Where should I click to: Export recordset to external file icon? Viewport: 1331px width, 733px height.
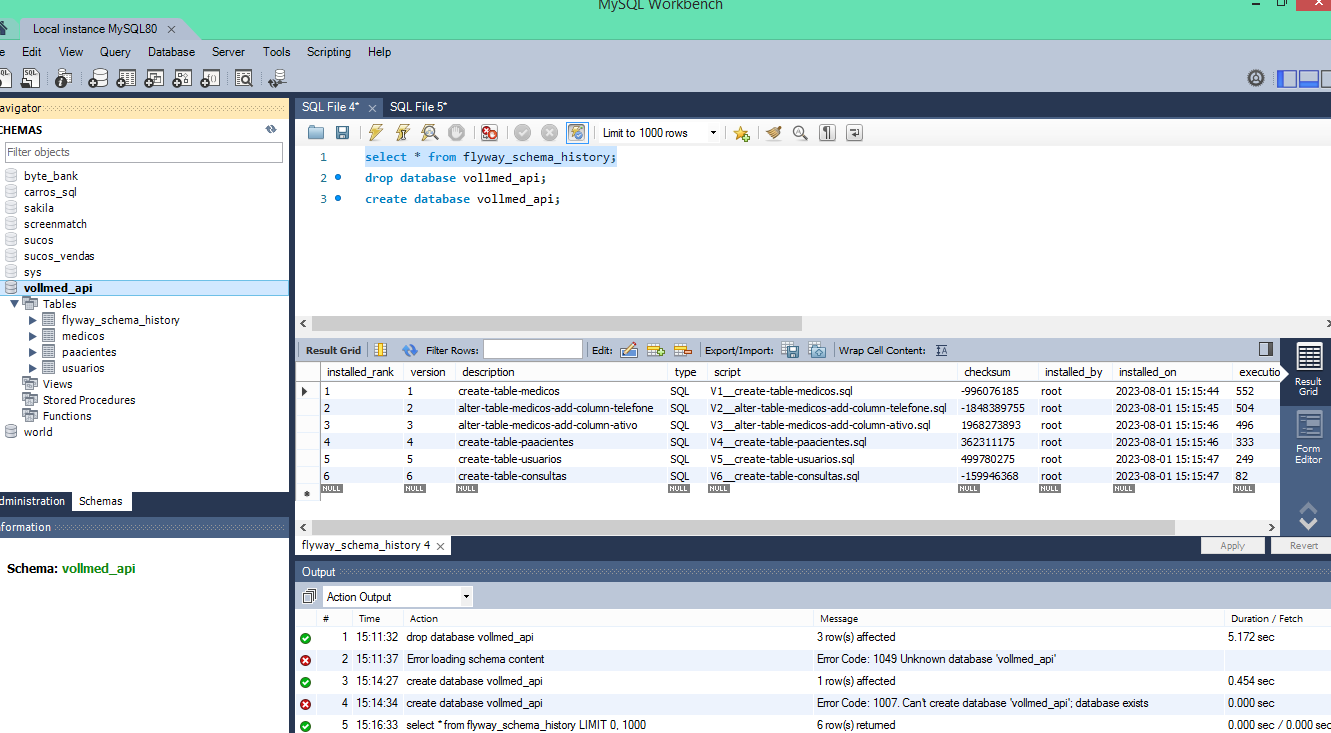coord(790,350)
